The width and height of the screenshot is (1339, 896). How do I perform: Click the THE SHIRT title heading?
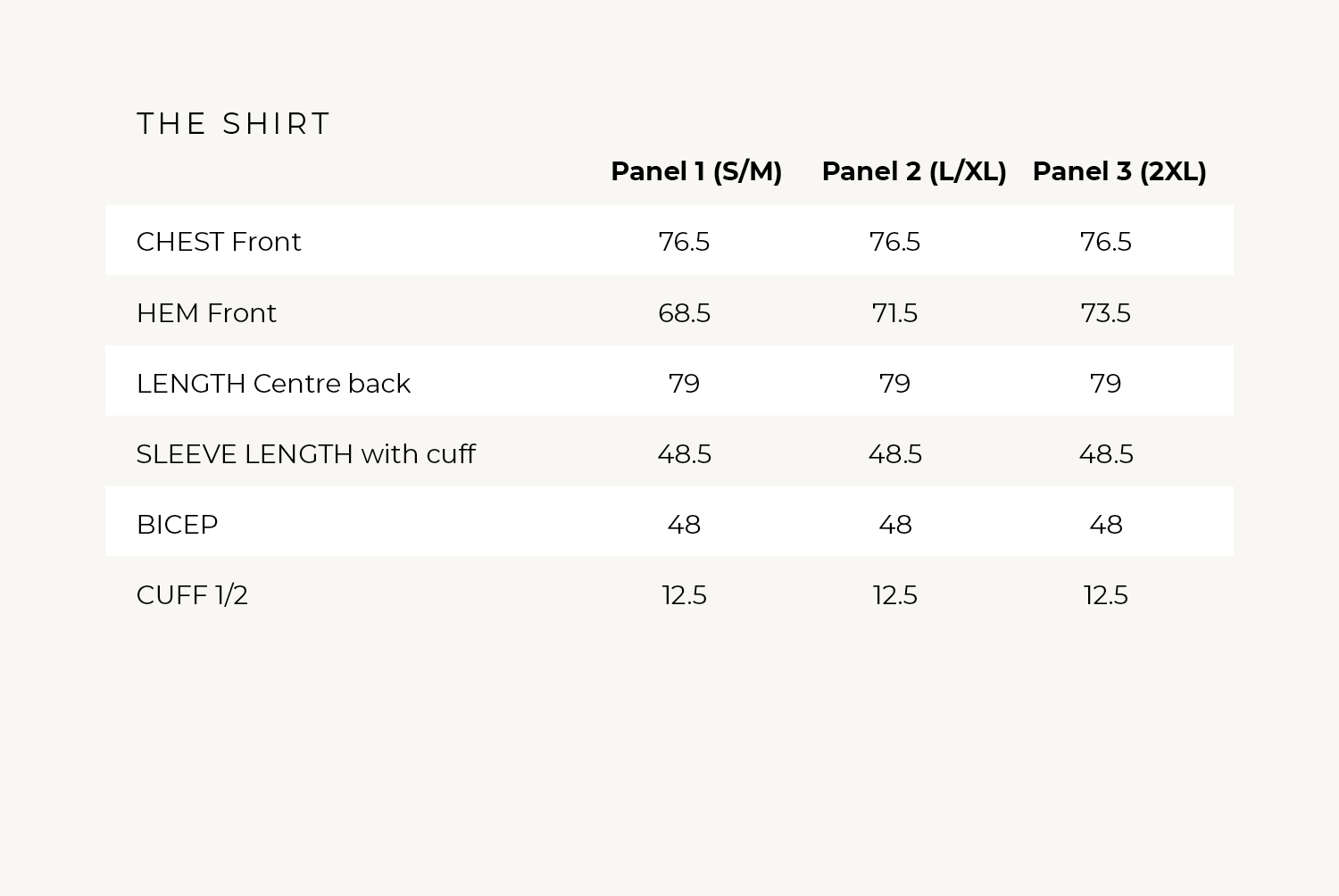[x=233, y=123]
